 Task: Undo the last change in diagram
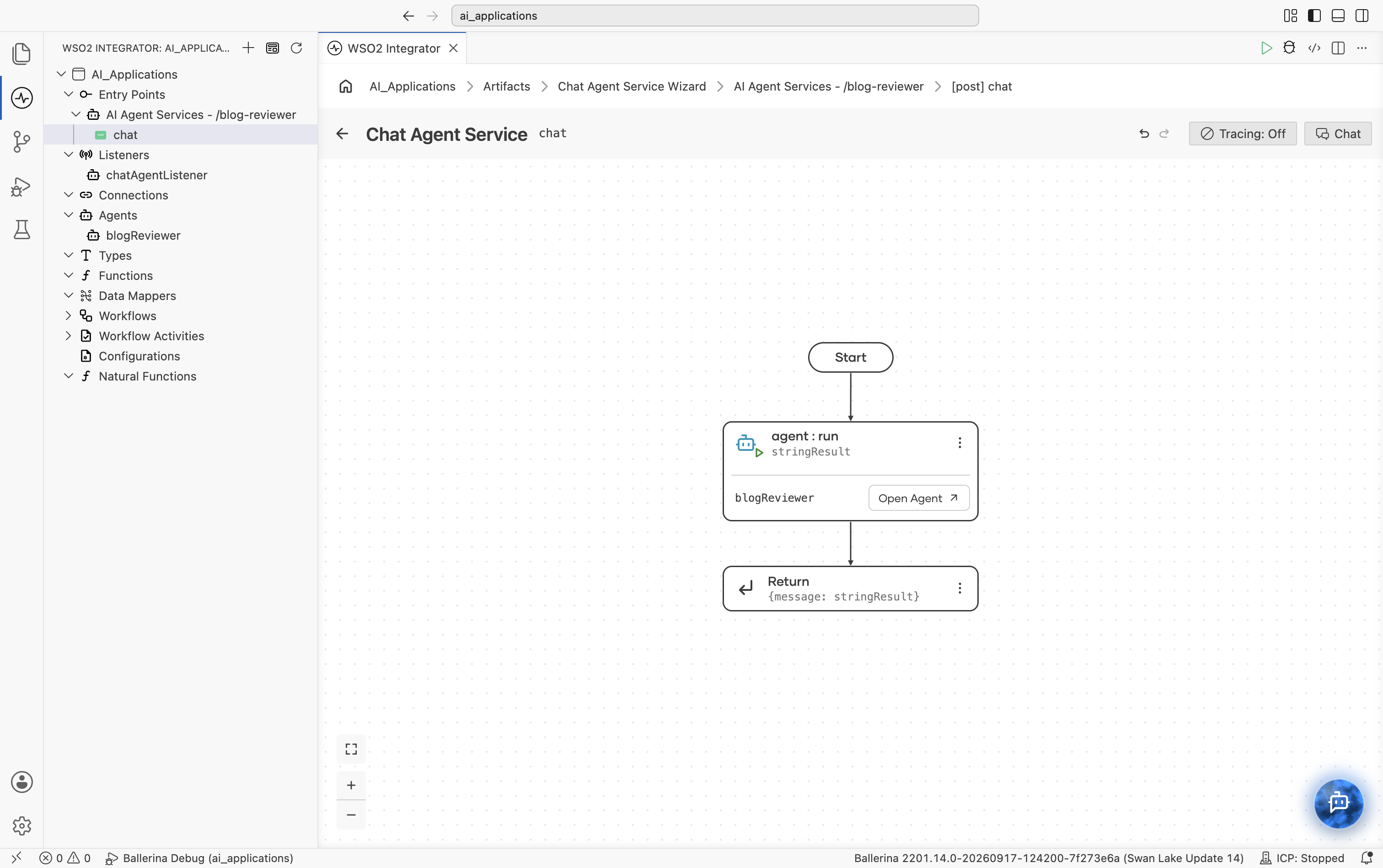1144,134
